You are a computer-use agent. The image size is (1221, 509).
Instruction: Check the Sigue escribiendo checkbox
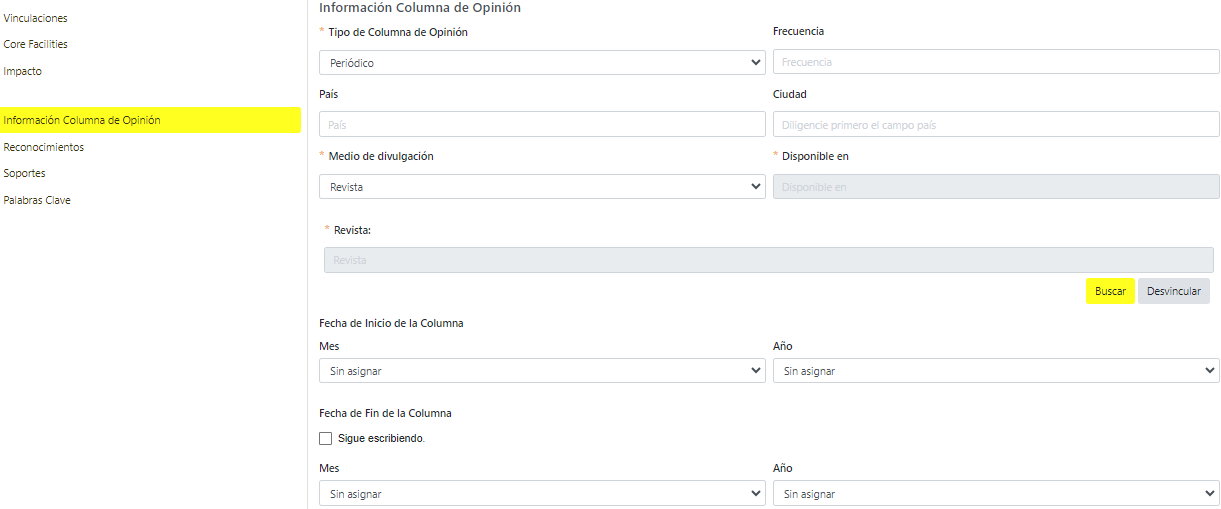click(x=325, y=438)
